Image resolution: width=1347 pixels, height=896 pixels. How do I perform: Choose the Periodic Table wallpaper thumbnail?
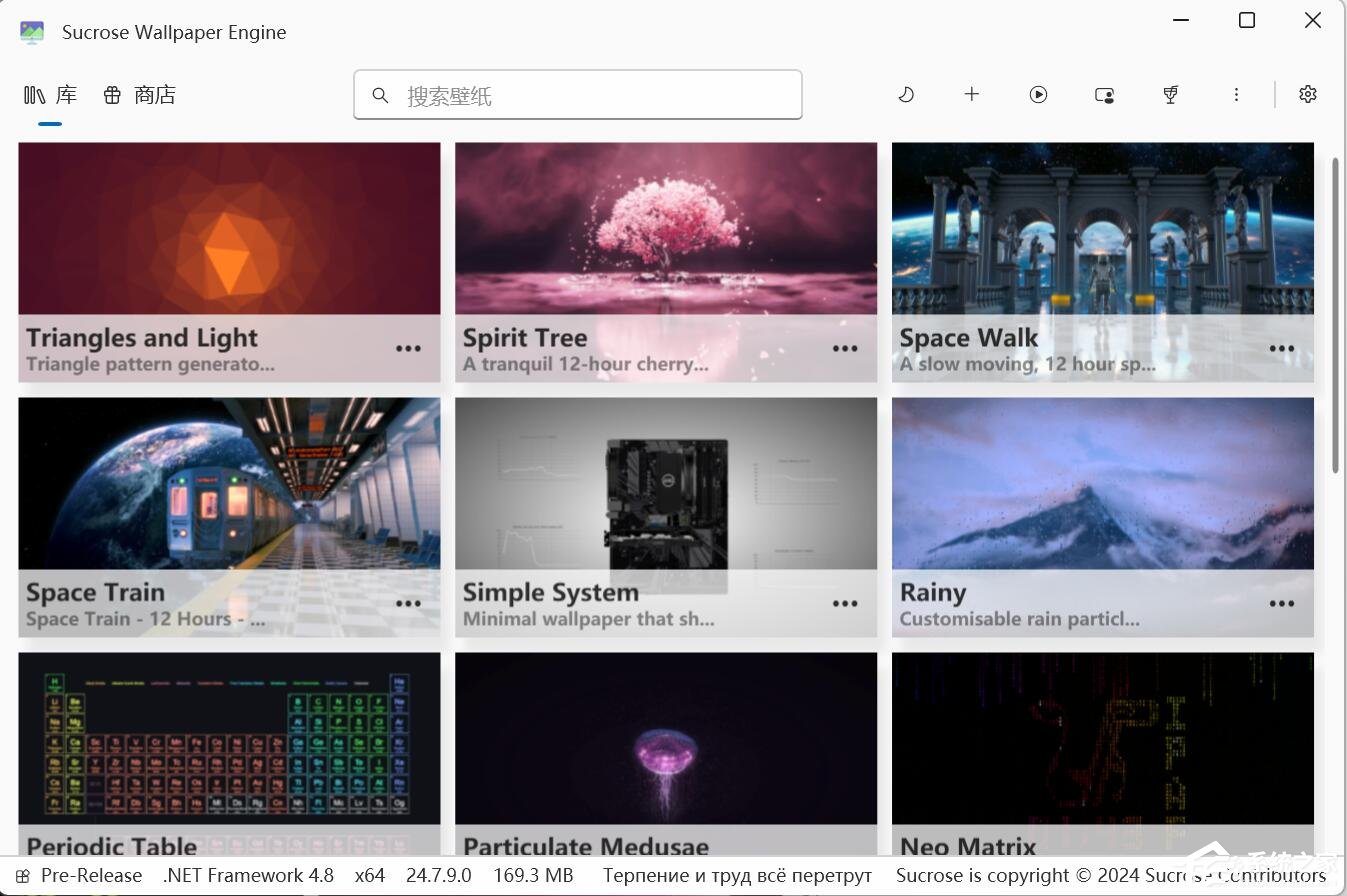pos(229,739)
